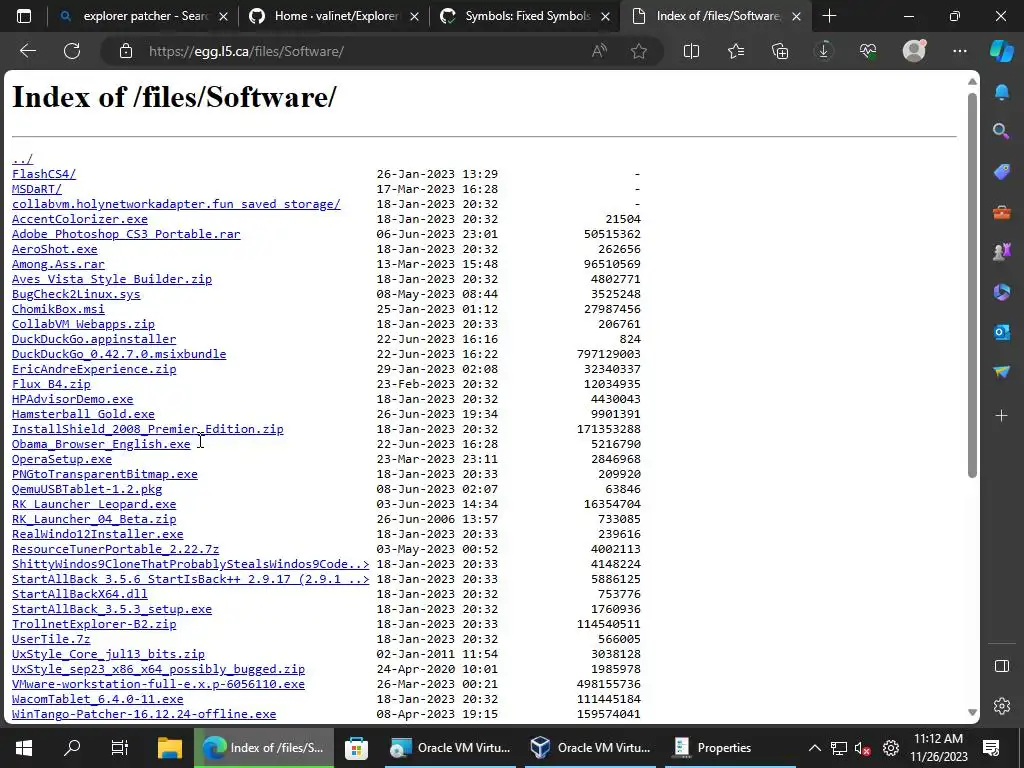Switch to explorer patcher search tab

click(x=142, y=16)
